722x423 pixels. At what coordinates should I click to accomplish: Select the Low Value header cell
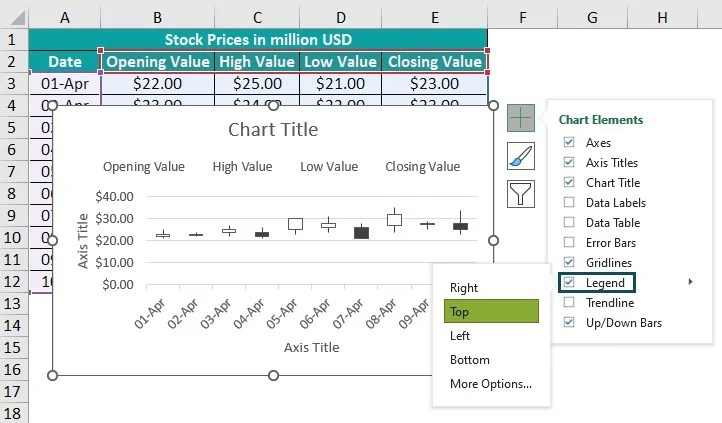(341, 62)
